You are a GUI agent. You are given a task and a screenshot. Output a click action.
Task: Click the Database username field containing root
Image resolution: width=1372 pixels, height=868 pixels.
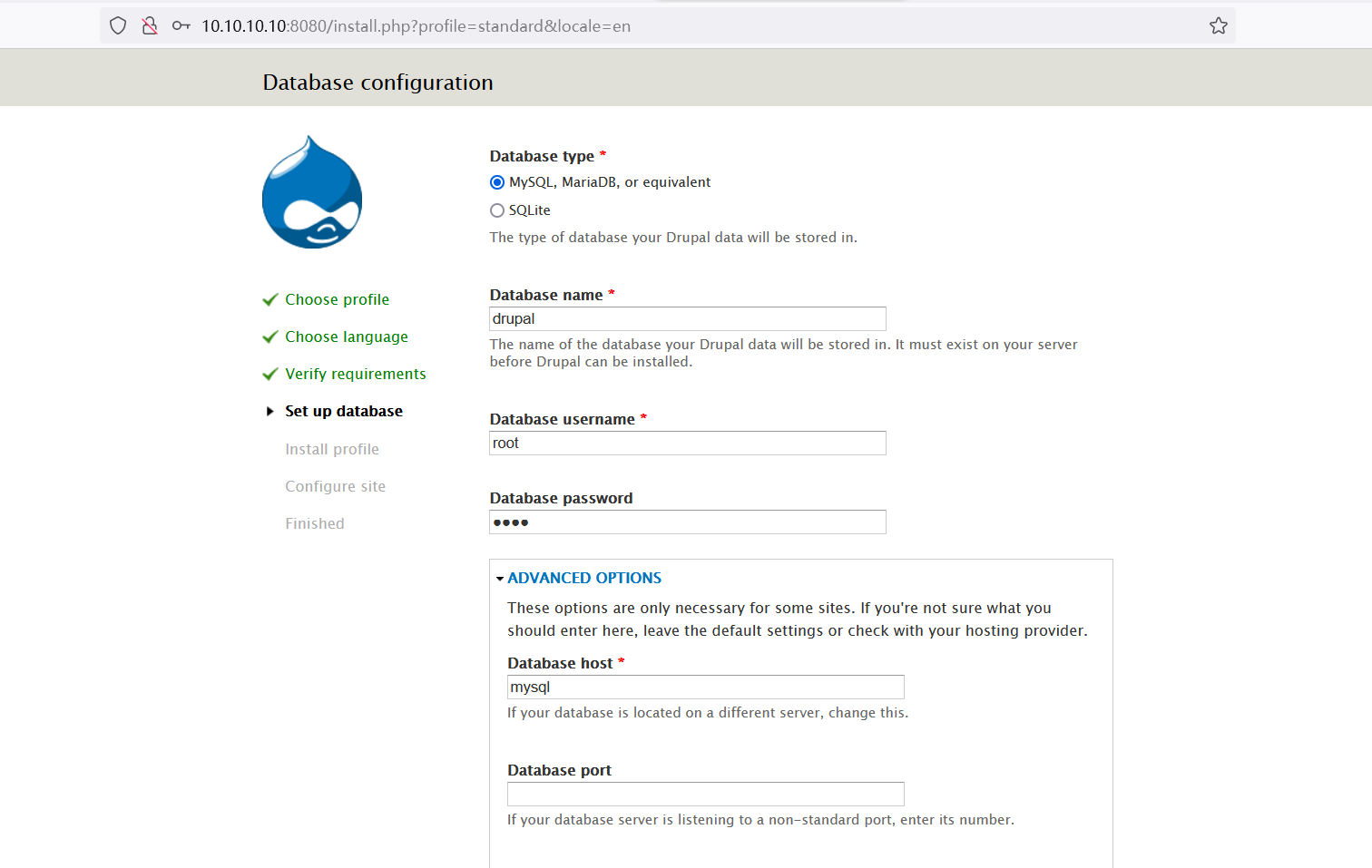click(x=688, y=443)
